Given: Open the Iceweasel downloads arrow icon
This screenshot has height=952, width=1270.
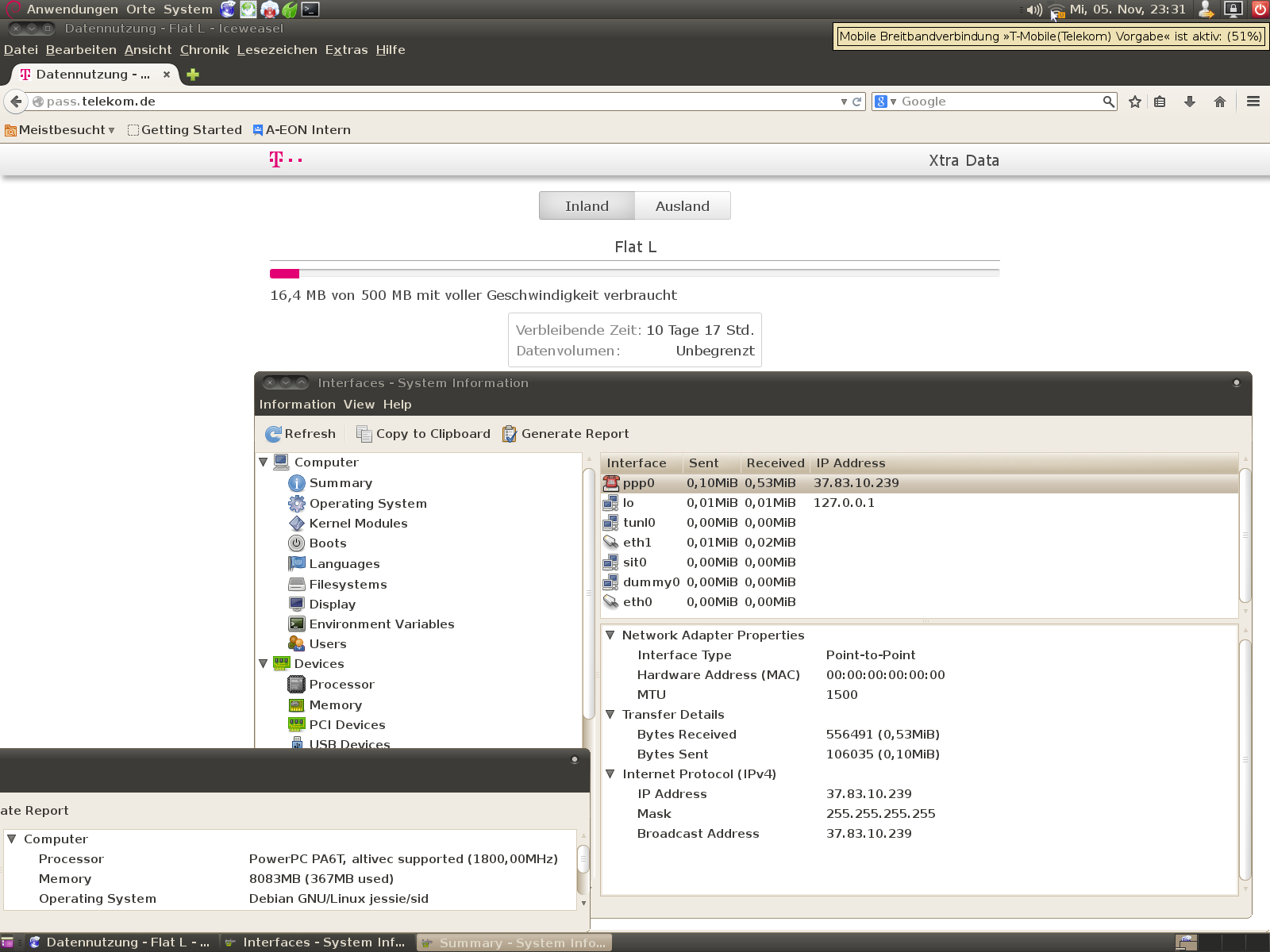Looking at the screenshot, I should coord(1189,102).
